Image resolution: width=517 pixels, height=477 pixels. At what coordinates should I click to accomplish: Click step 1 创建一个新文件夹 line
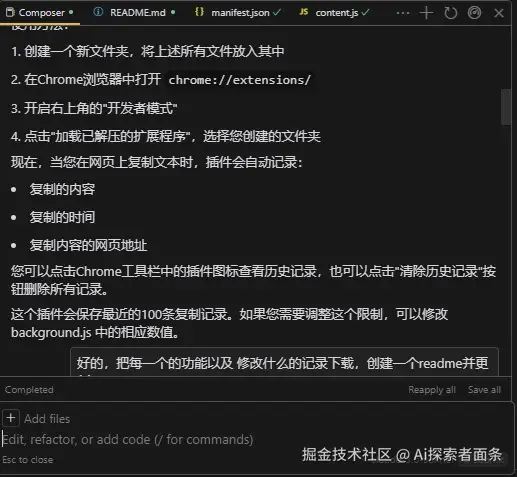148,51
